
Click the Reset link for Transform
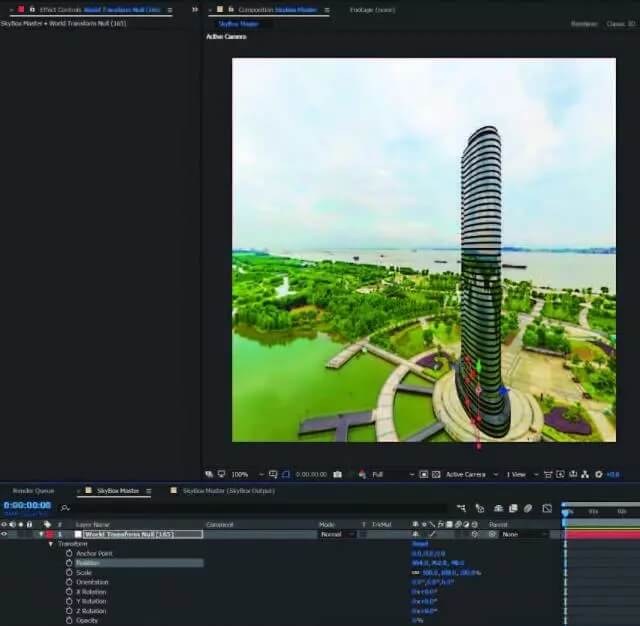[x=420, y=544]
